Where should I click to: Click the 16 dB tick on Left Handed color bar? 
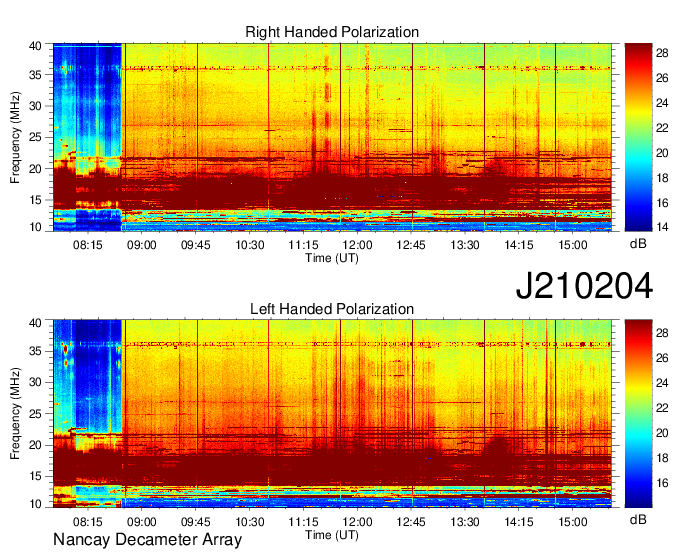[662, 483]
